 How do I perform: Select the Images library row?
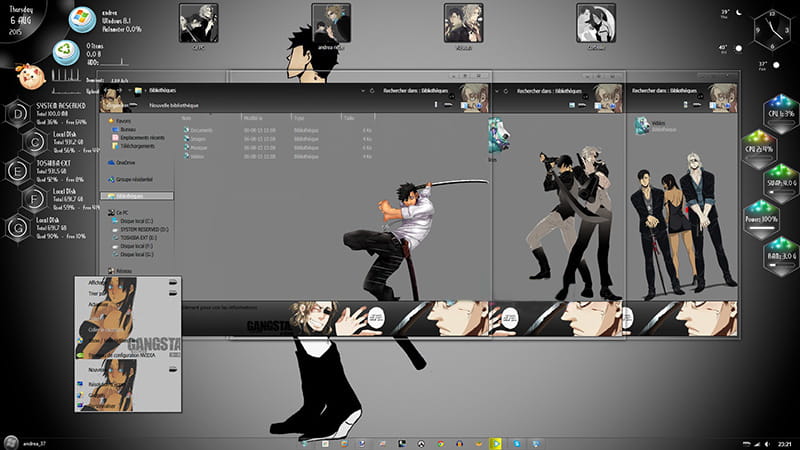pyautogui.click(x=278, y=139)
